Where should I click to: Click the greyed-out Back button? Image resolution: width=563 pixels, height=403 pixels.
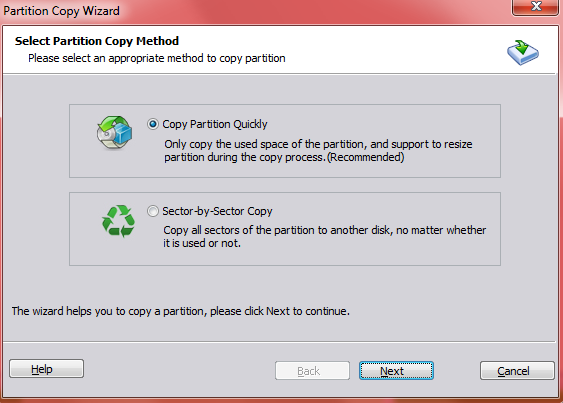[x=312, y=371]
